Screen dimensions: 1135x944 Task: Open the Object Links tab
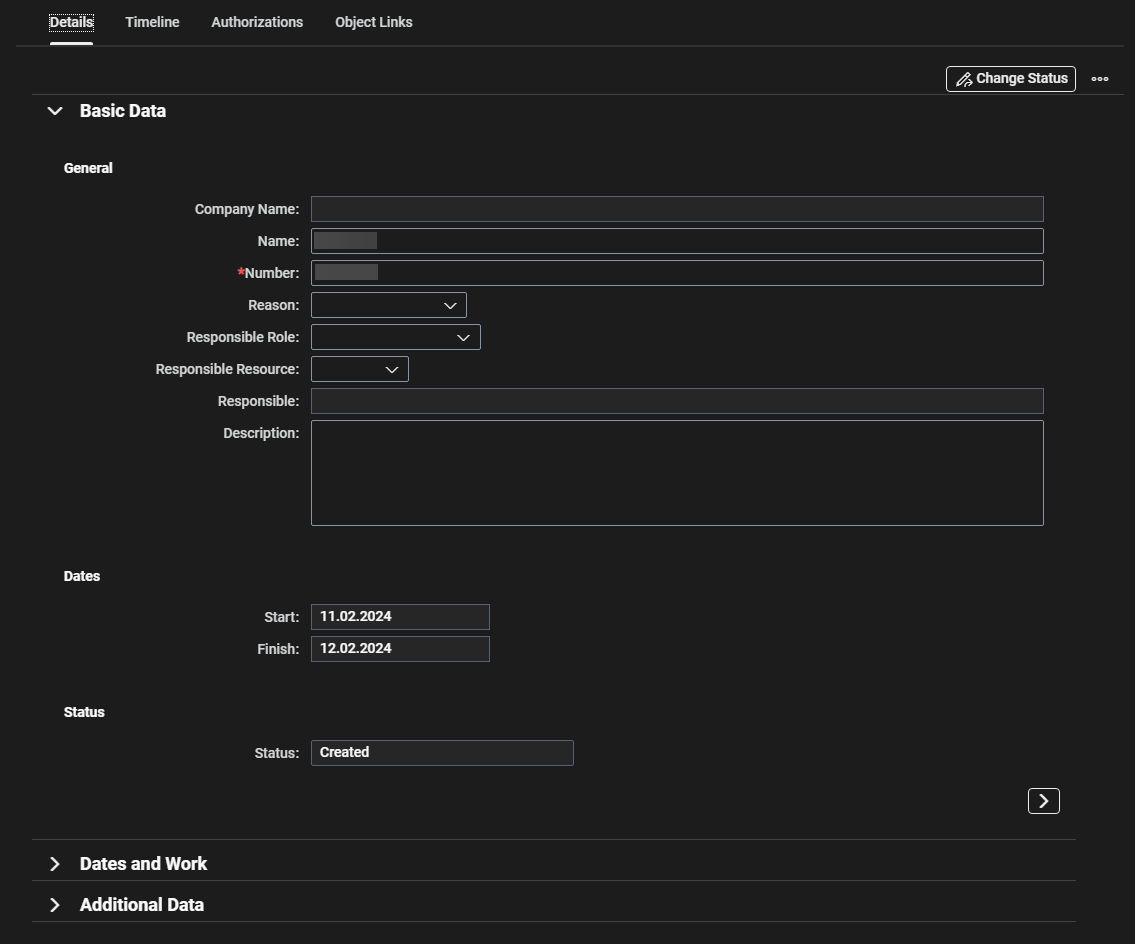pyautogui.click(x=373, y=22)
